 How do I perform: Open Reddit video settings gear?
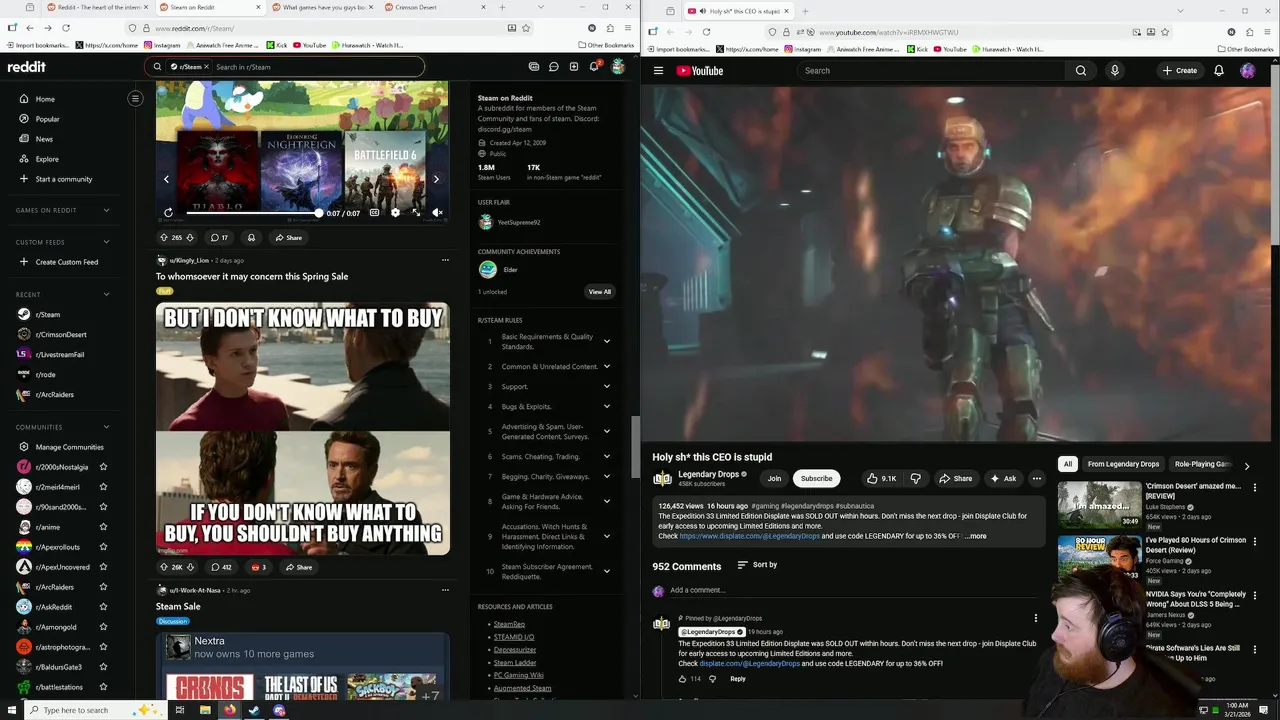[x=395, y=212]
